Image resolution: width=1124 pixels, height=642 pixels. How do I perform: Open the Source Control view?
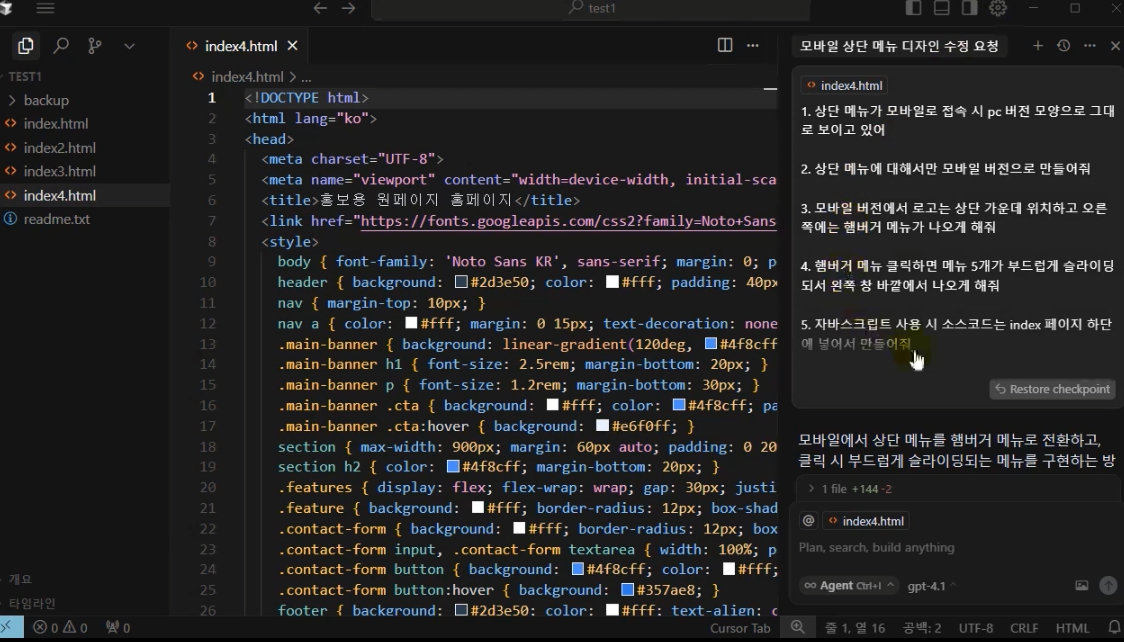[x=95, y=46]
